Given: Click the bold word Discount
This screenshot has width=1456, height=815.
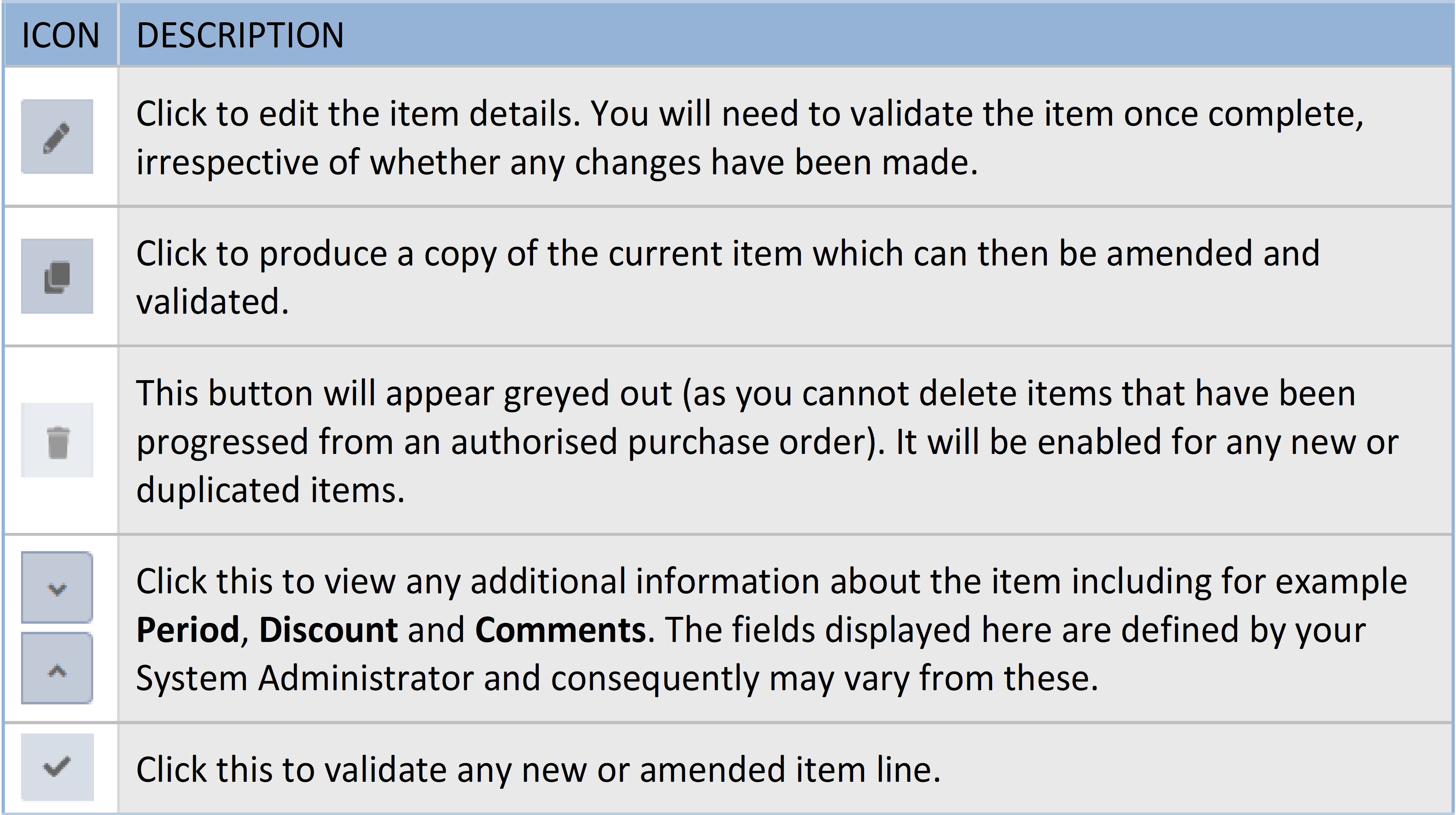Looking at the screenshot, I should click(329, 630).
